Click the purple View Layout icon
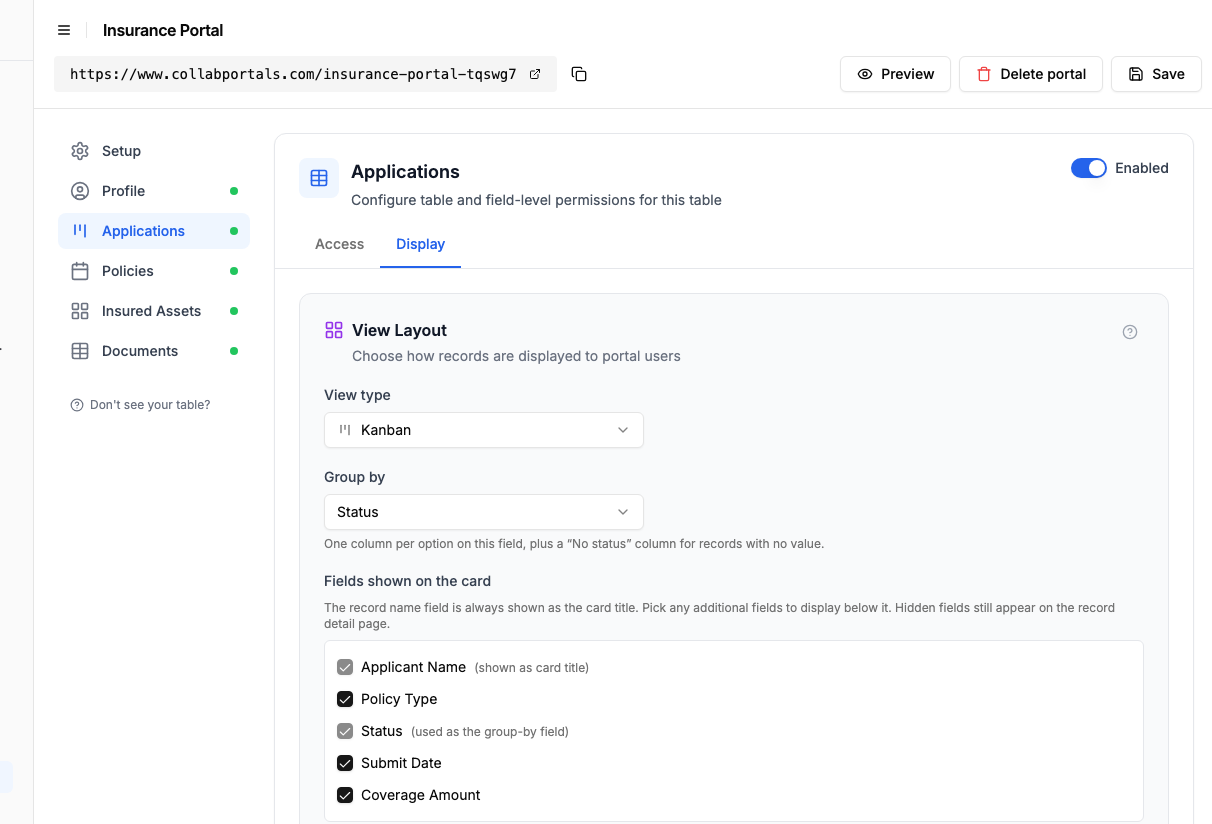The height and width of the screenshot is (824, 1212). click(334, 330)
